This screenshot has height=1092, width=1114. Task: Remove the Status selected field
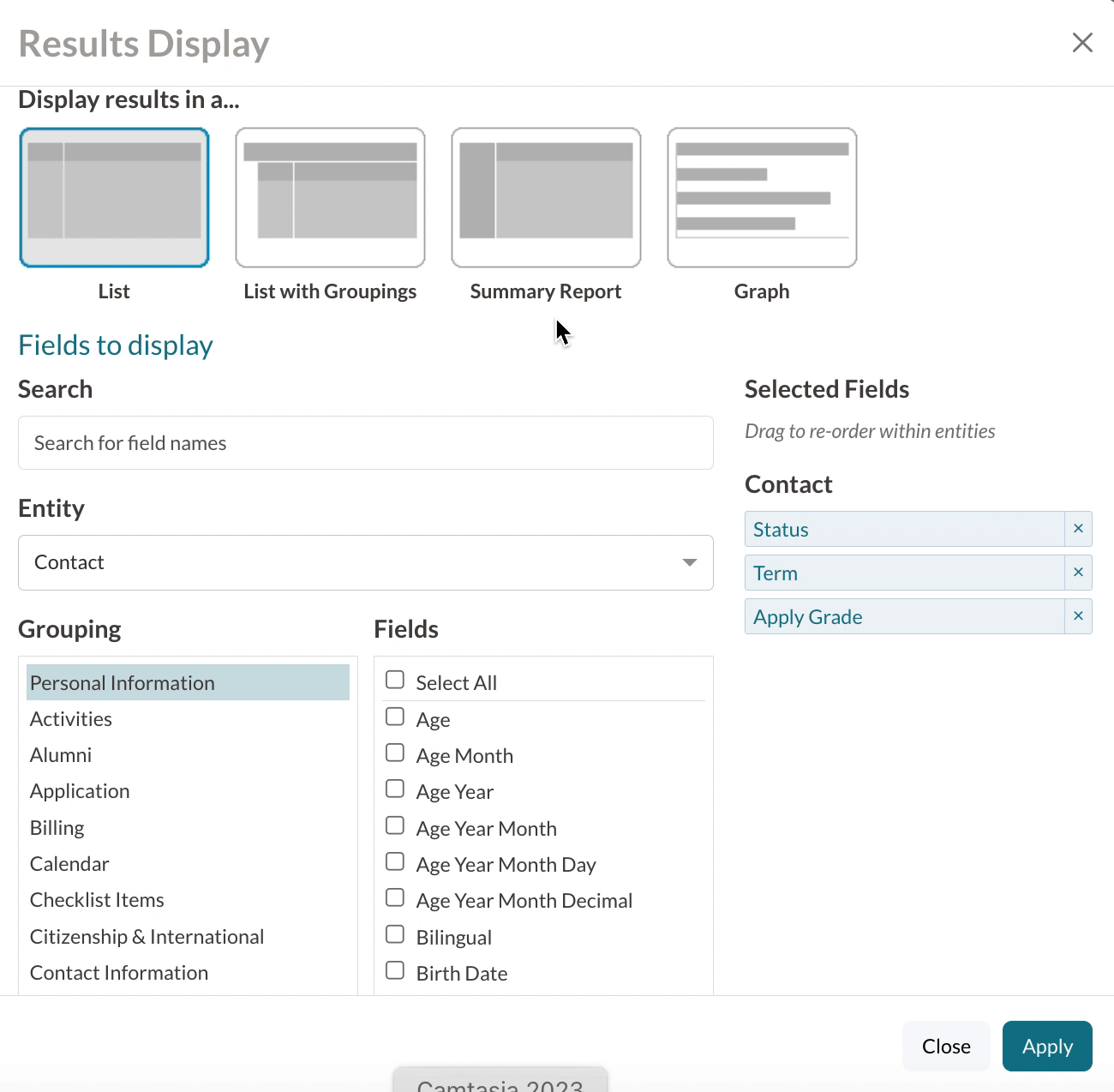[x=1078, y=529]
